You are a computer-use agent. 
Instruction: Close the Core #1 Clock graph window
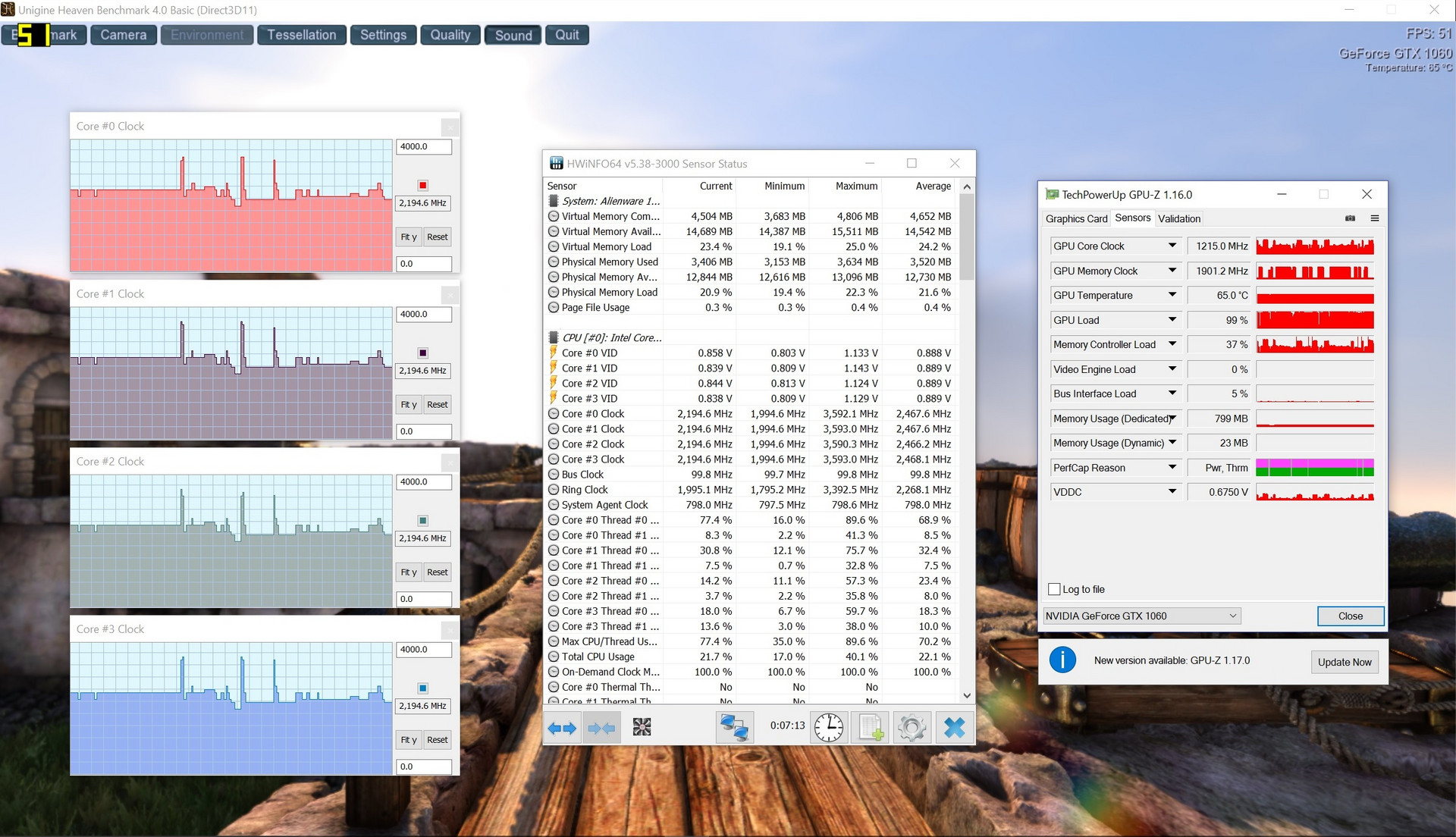click(450, 294)
